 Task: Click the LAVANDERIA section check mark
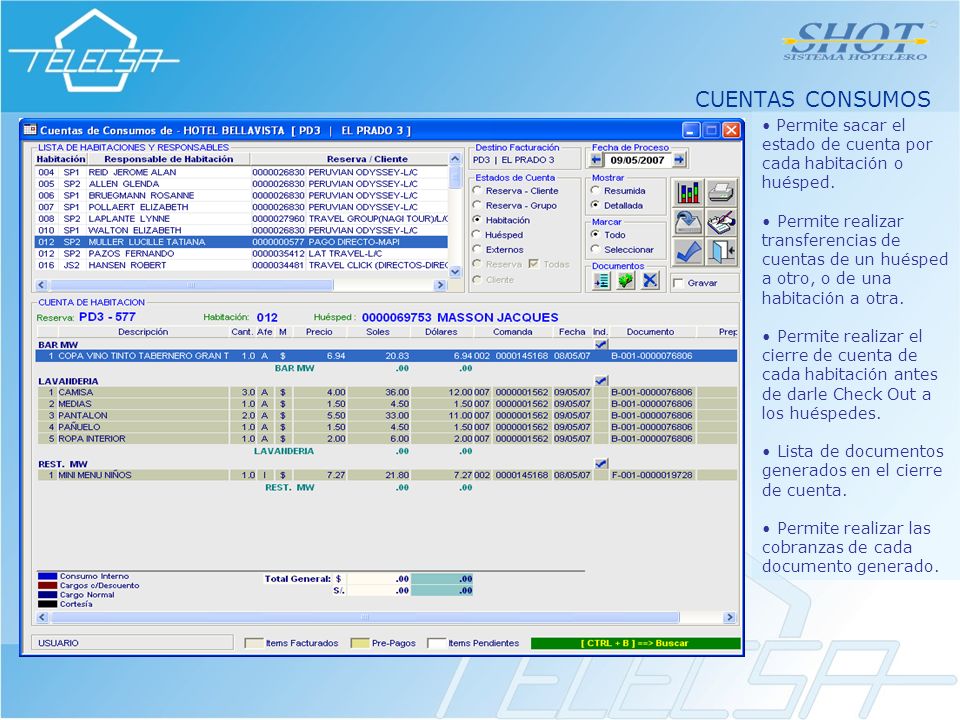(601, 381)
